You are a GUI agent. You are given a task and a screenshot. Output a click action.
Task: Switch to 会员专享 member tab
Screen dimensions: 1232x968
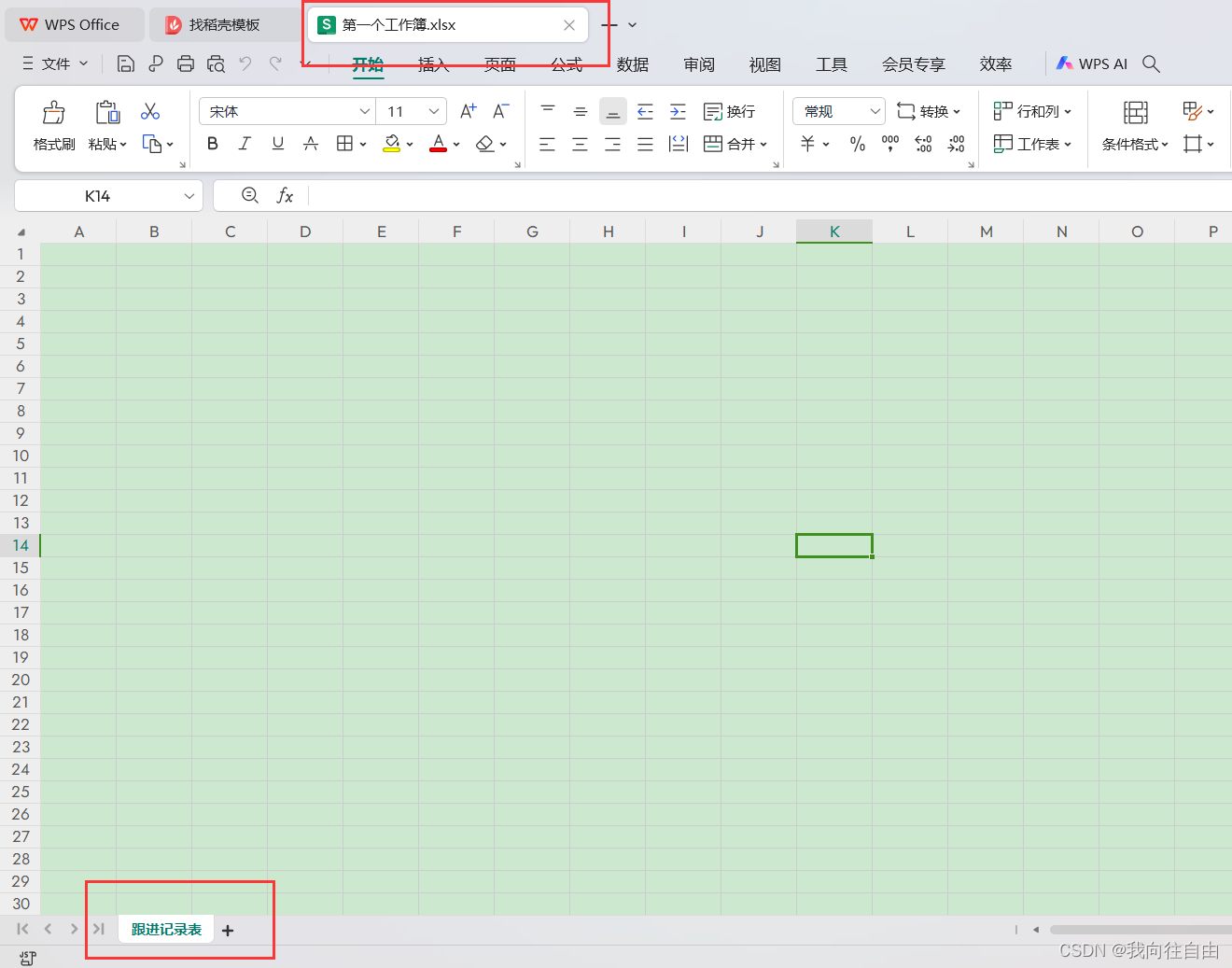click(914, 64)
